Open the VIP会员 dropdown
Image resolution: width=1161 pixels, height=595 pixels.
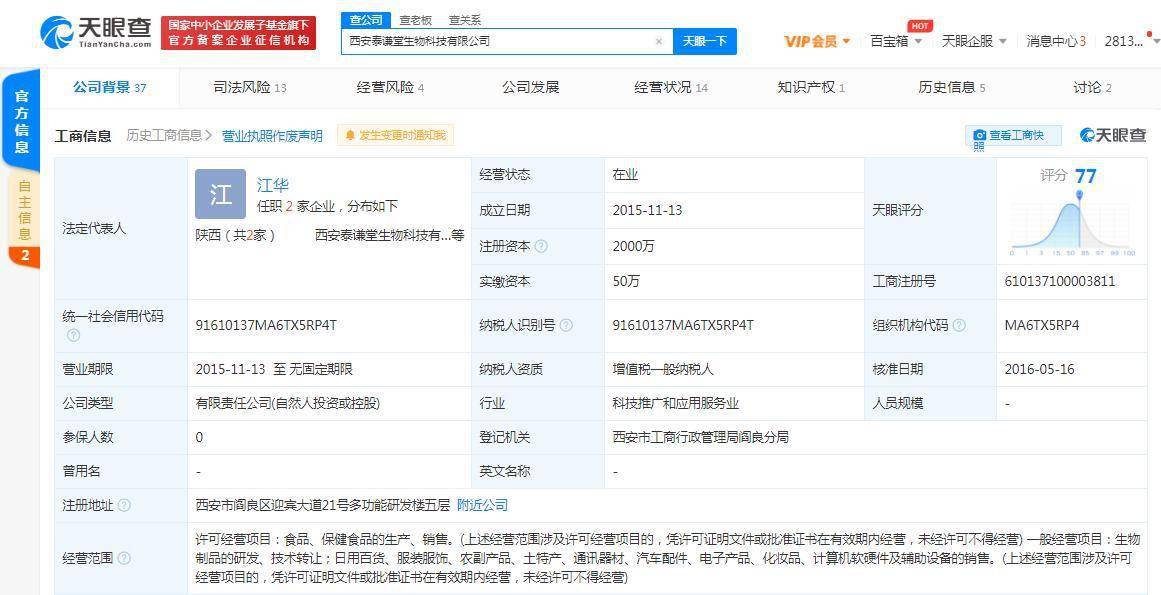pyautogui.click(x=817, y=41)
